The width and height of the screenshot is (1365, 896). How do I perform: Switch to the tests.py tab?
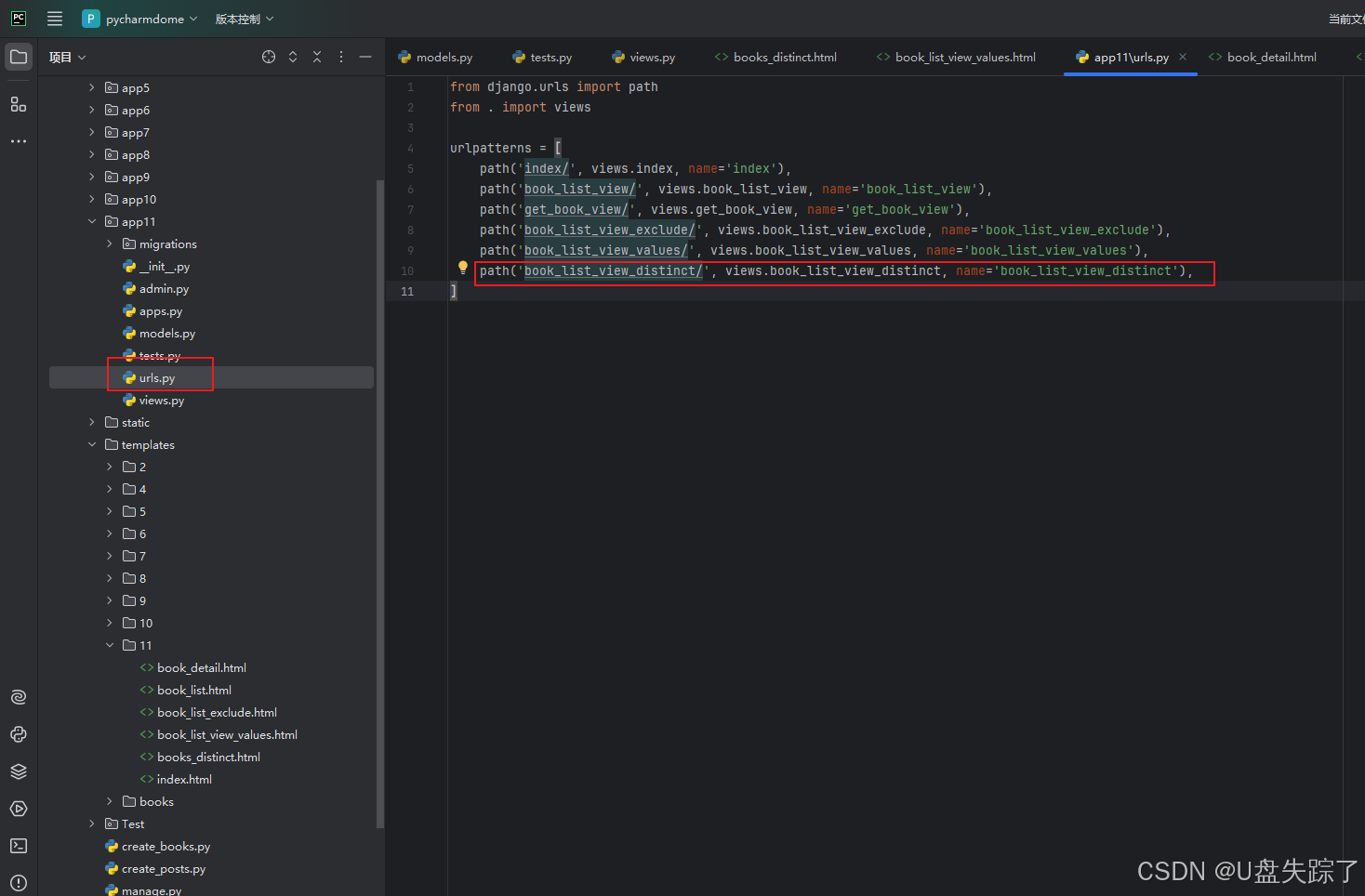pos(542,57)
